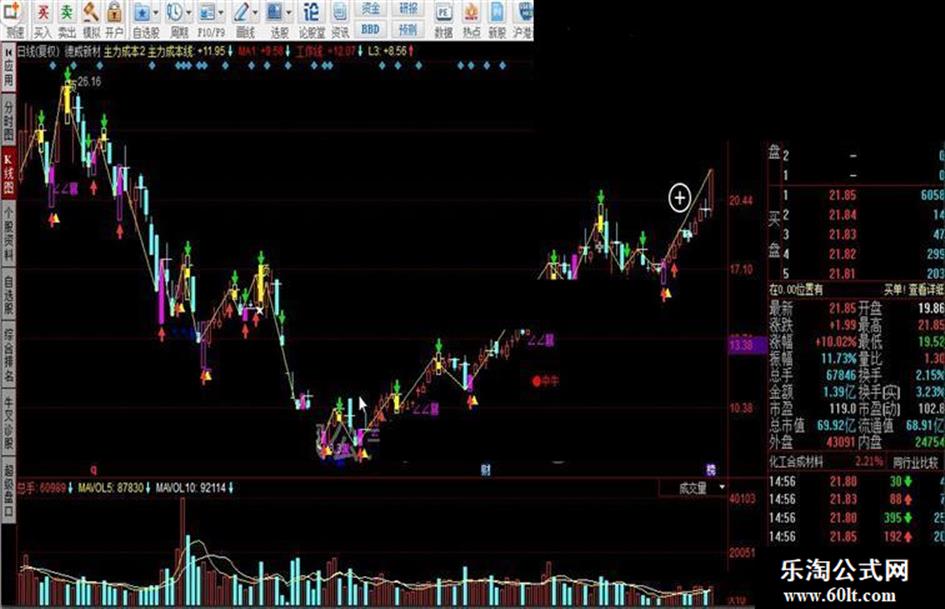This screenshot has width=945, height=609.
Task: Click the 26.16 peak price label
Action: 90,81
